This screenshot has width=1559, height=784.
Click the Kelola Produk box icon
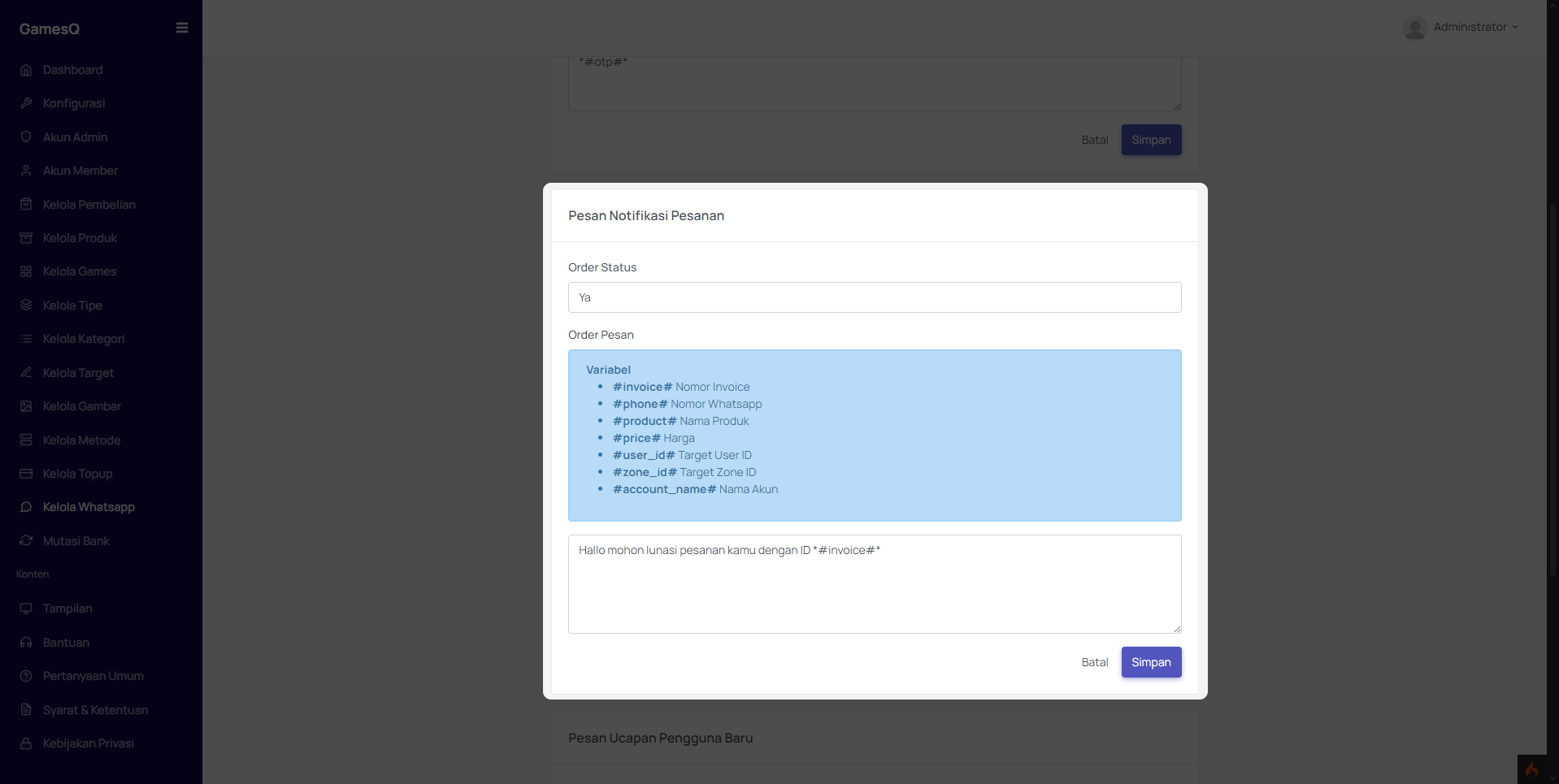26,238
